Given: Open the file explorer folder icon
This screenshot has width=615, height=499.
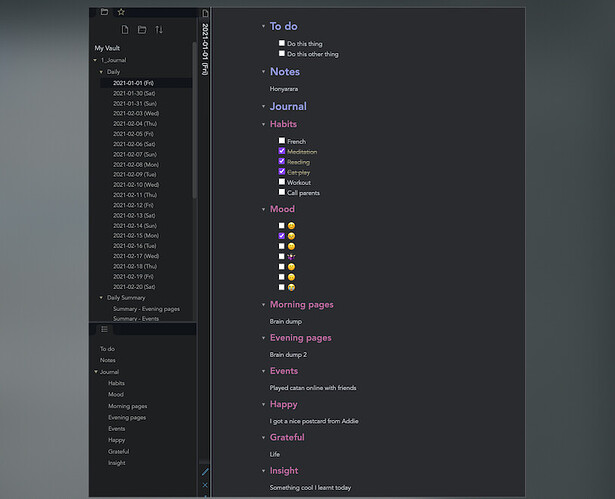Looking at the screenshot, I should point(104,12).
